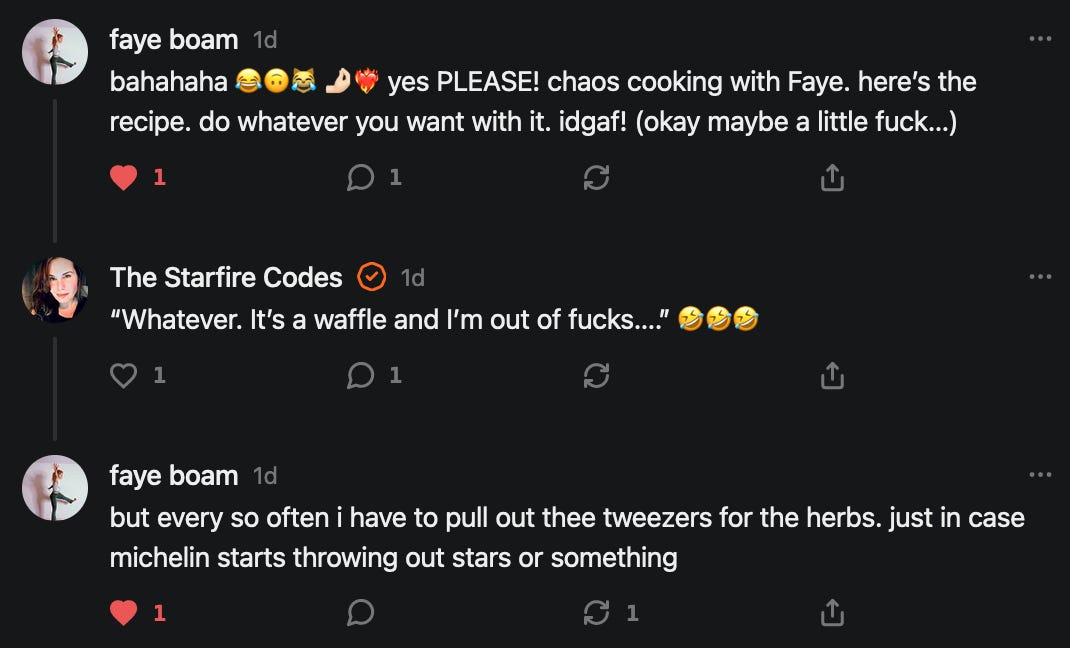Like The Starfire Codes' waffle comment
Image resolution: width=1070 pixels, height=648 pixels.
point(123,375)
